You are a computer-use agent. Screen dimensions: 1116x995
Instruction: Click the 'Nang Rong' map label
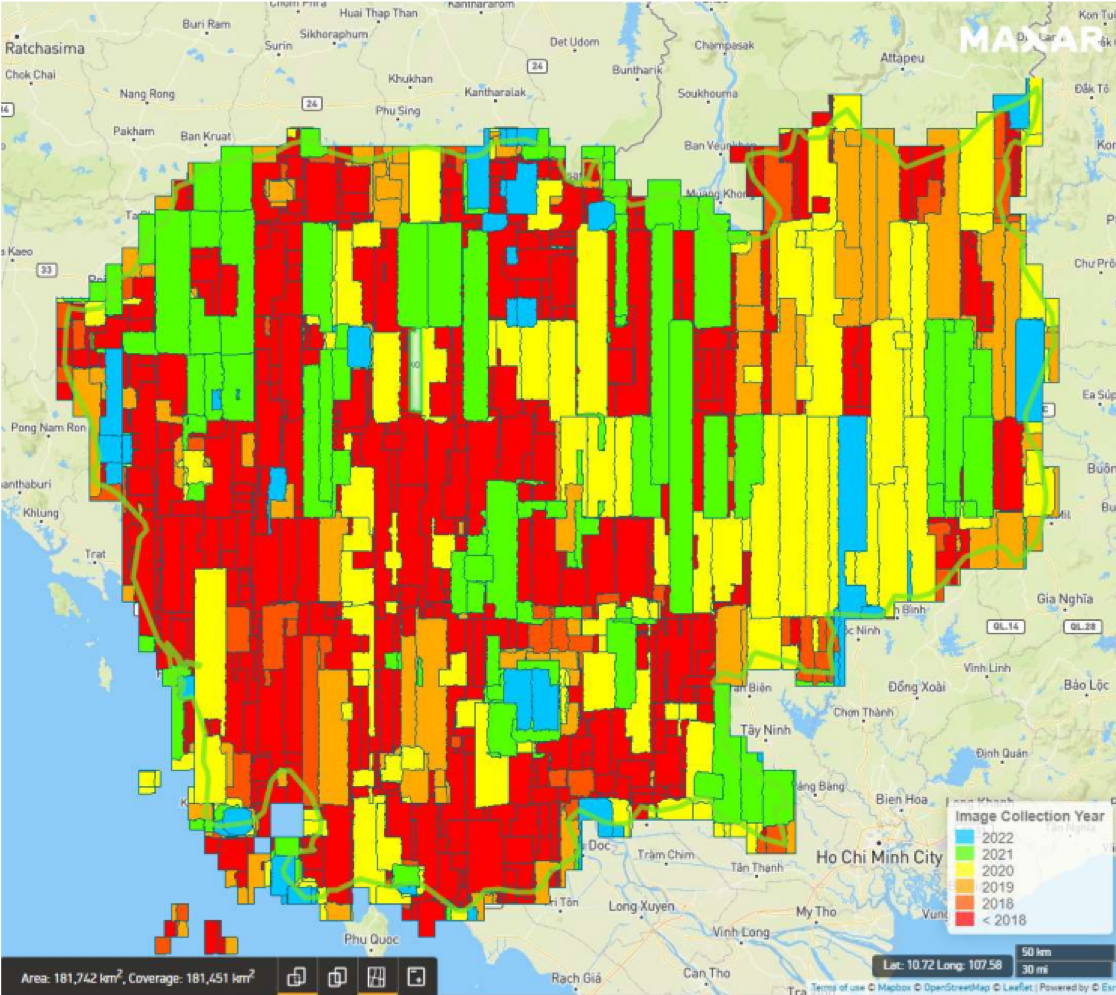[x=147, y=93]
